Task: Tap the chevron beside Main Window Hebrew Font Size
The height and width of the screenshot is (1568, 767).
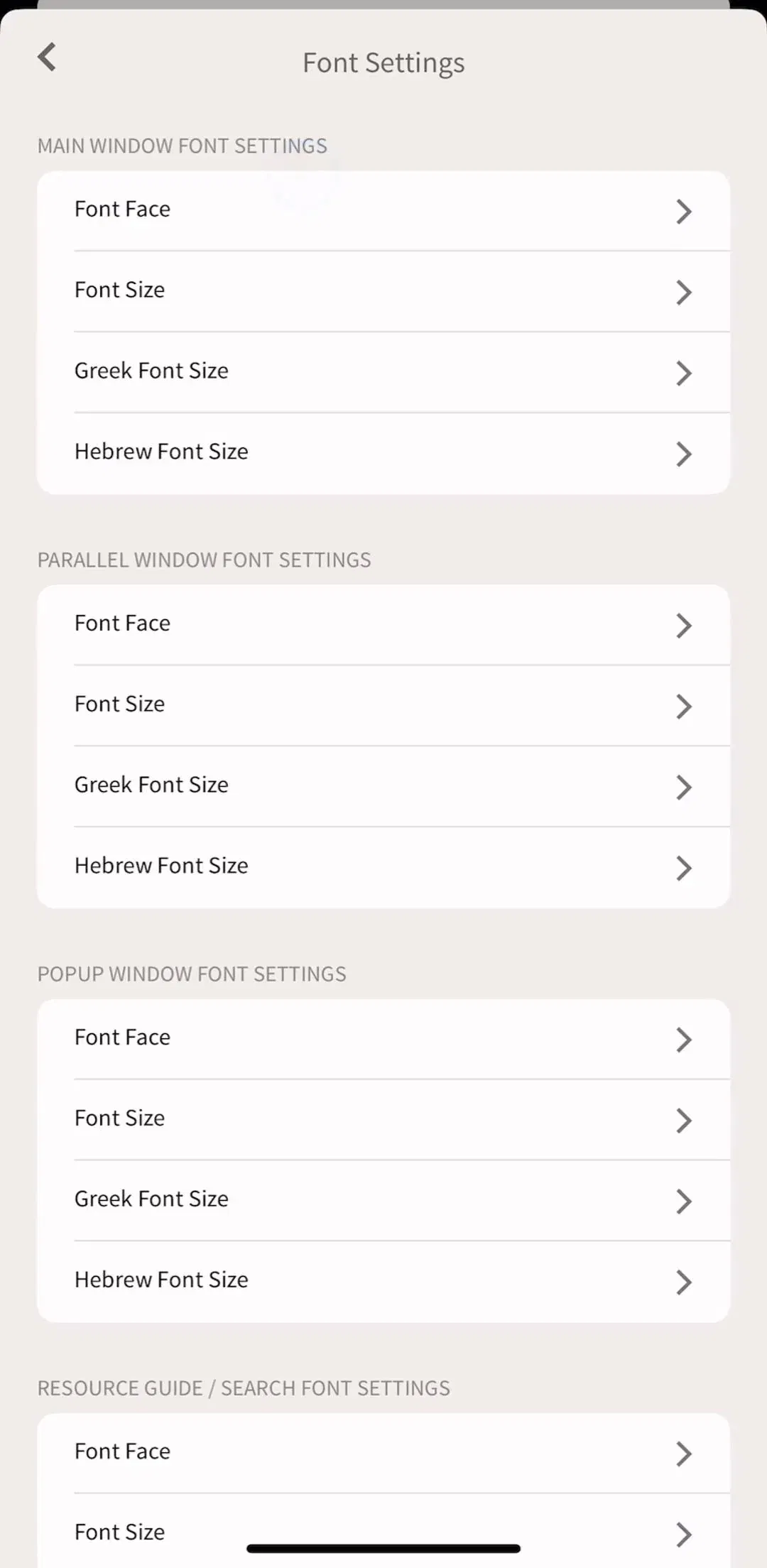Action: click(683, 454)
